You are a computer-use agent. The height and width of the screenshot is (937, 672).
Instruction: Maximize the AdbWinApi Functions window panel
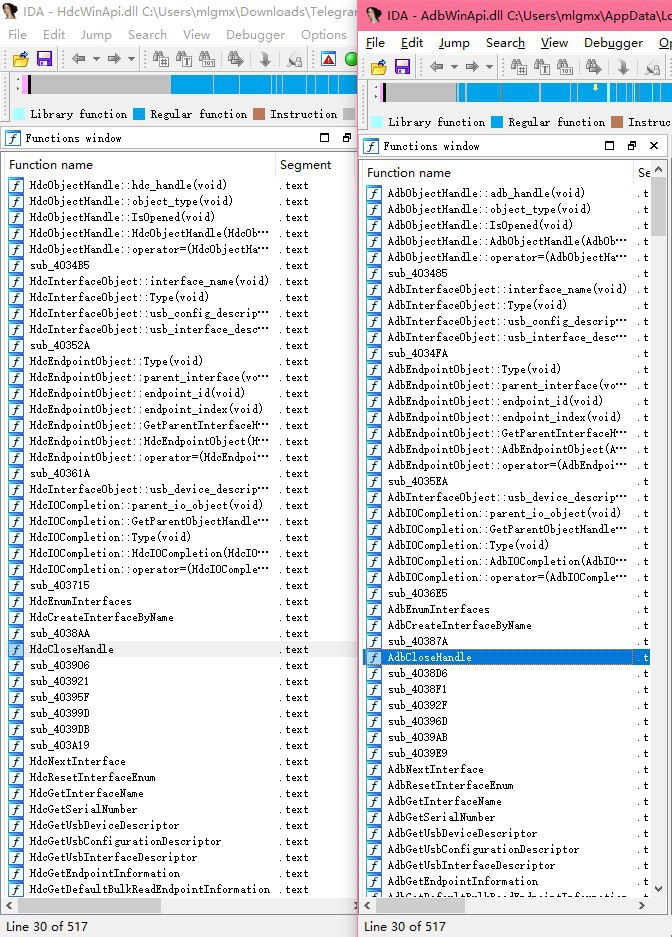coord(609,146)
